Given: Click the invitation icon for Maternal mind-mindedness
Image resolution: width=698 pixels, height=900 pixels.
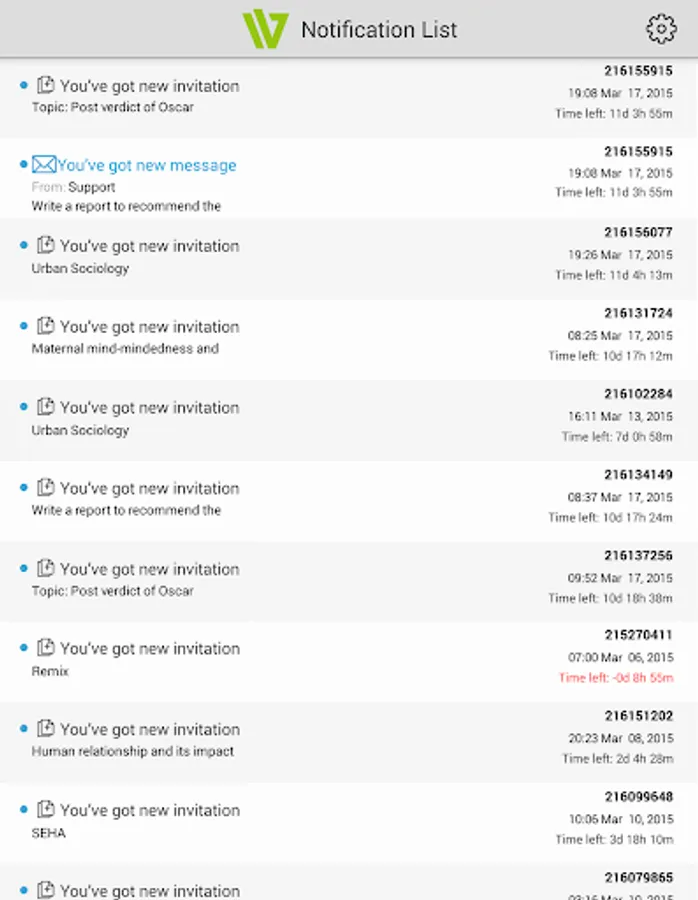Looking at the screenshot, I should click(44, 327).
